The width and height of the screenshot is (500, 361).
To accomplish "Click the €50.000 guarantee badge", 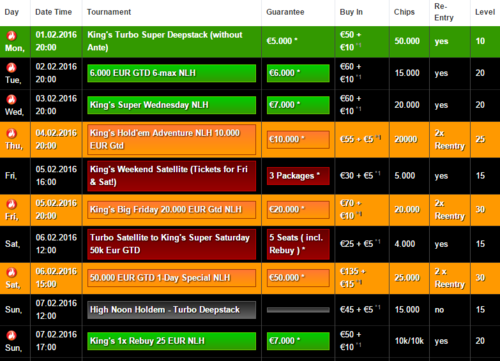I will click(298, 278).
